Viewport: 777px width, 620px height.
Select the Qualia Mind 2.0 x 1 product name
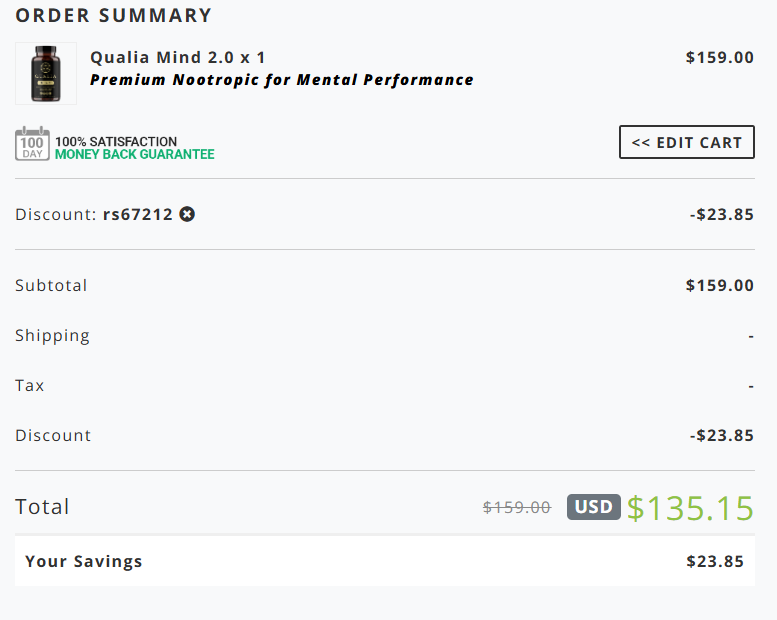coord(177,57)
